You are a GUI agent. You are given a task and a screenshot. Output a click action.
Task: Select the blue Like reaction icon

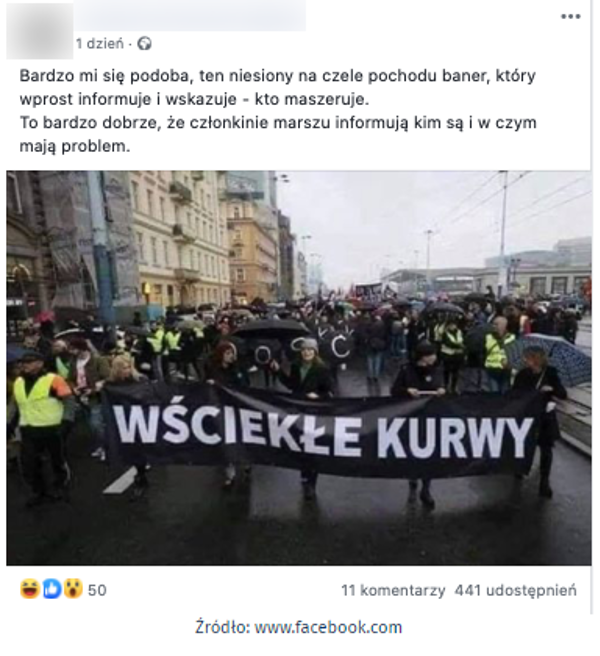(x=52, y=589)
